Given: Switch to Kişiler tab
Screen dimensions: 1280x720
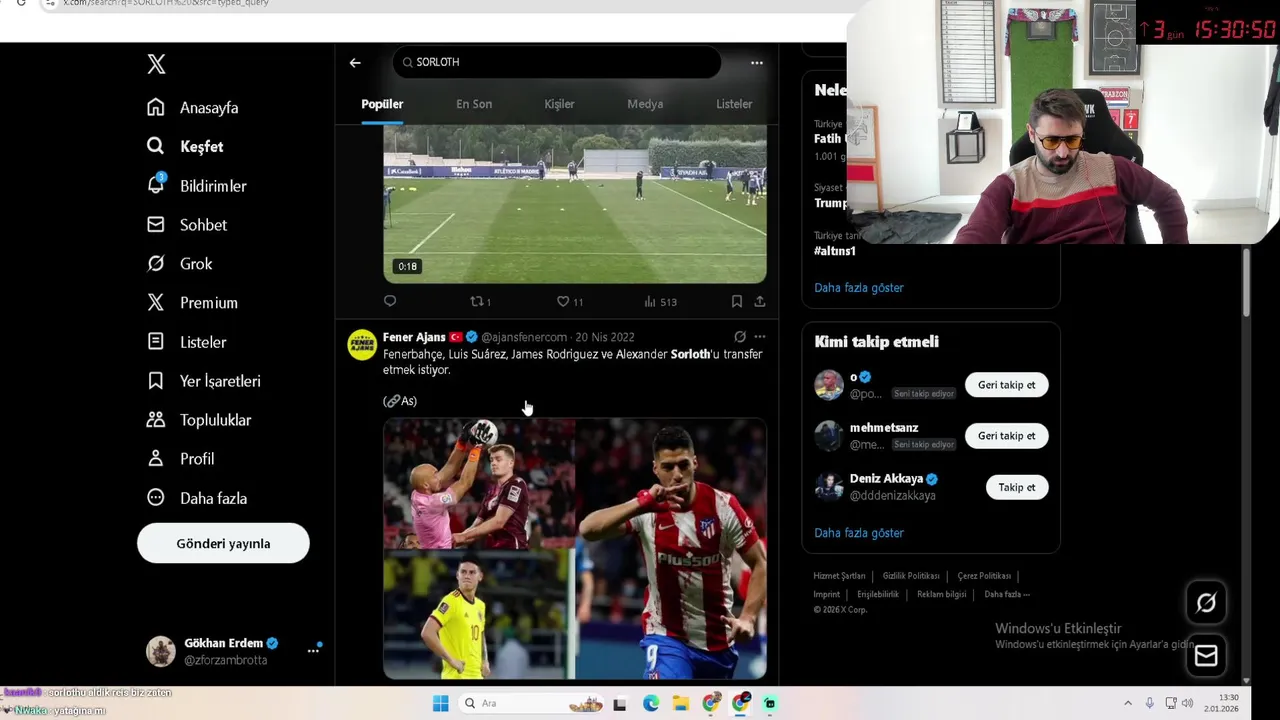Looking at the screenshot, I should (559, 104).
